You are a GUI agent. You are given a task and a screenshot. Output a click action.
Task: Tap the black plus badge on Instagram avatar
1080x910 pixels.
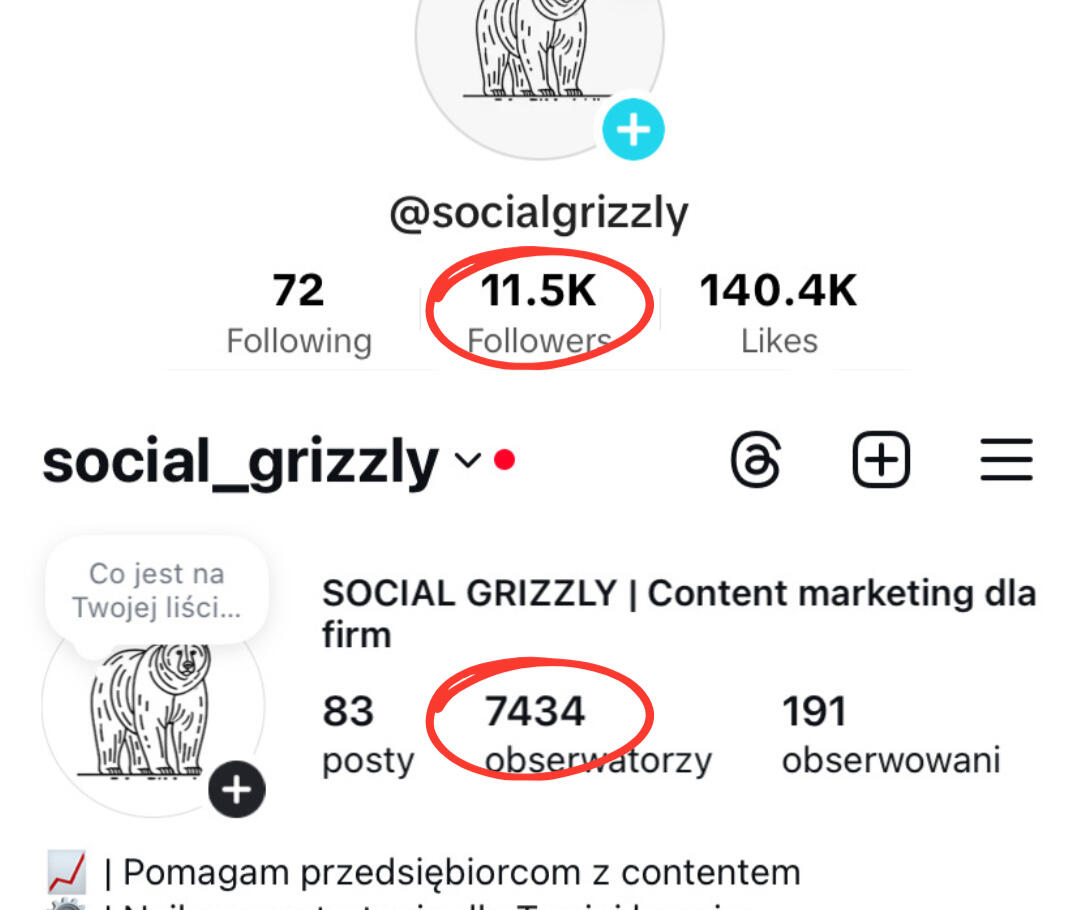(237, 791)
